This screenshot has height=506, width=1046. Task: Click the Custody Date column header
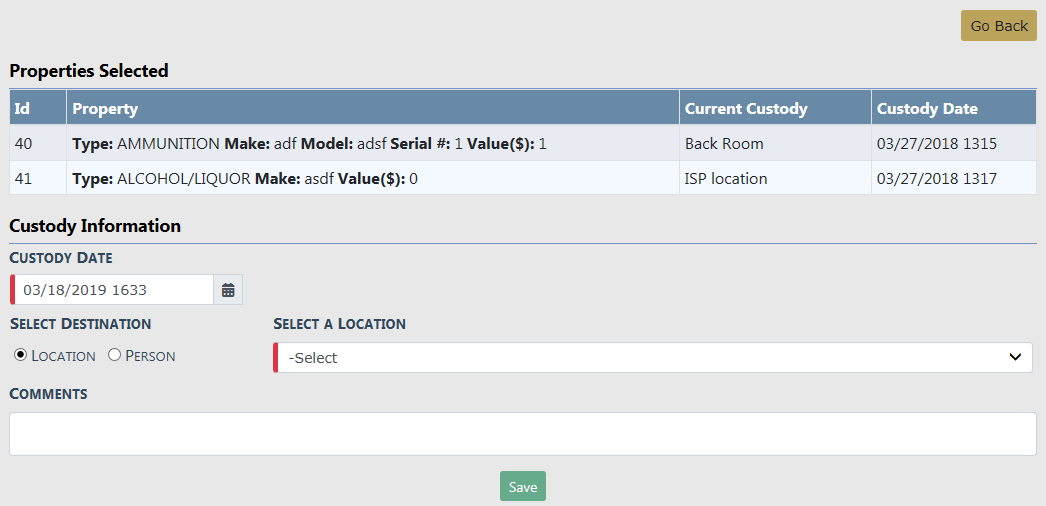pos(927,108)
